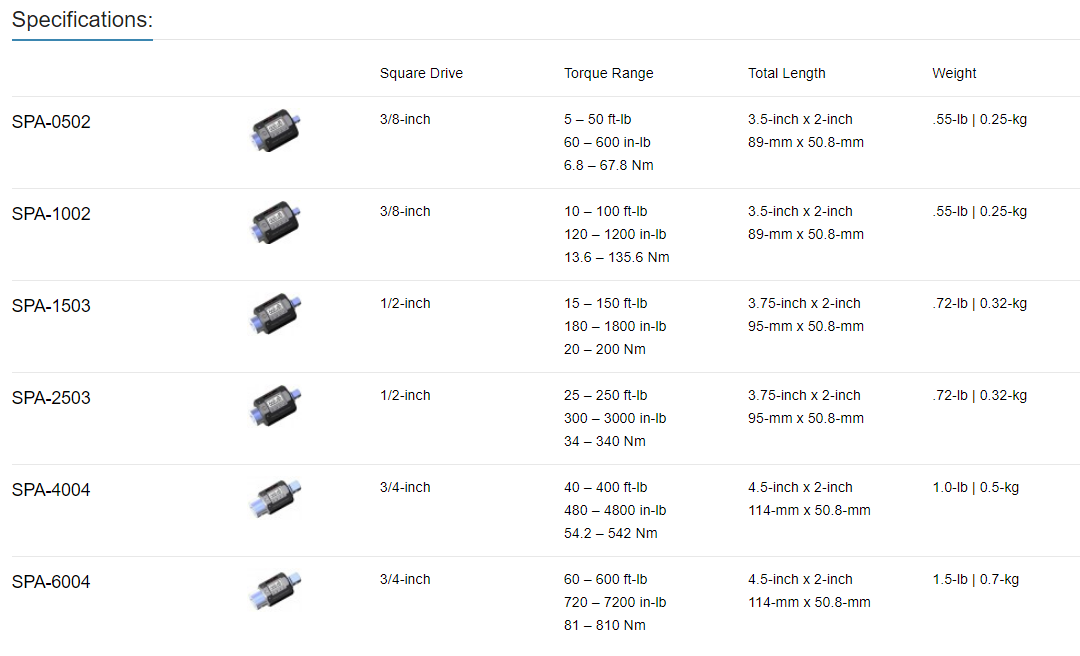Select the SPA-1002 model name
Image resolution: width=1080 pixels, height=656 pixels.
coord(51,214)
